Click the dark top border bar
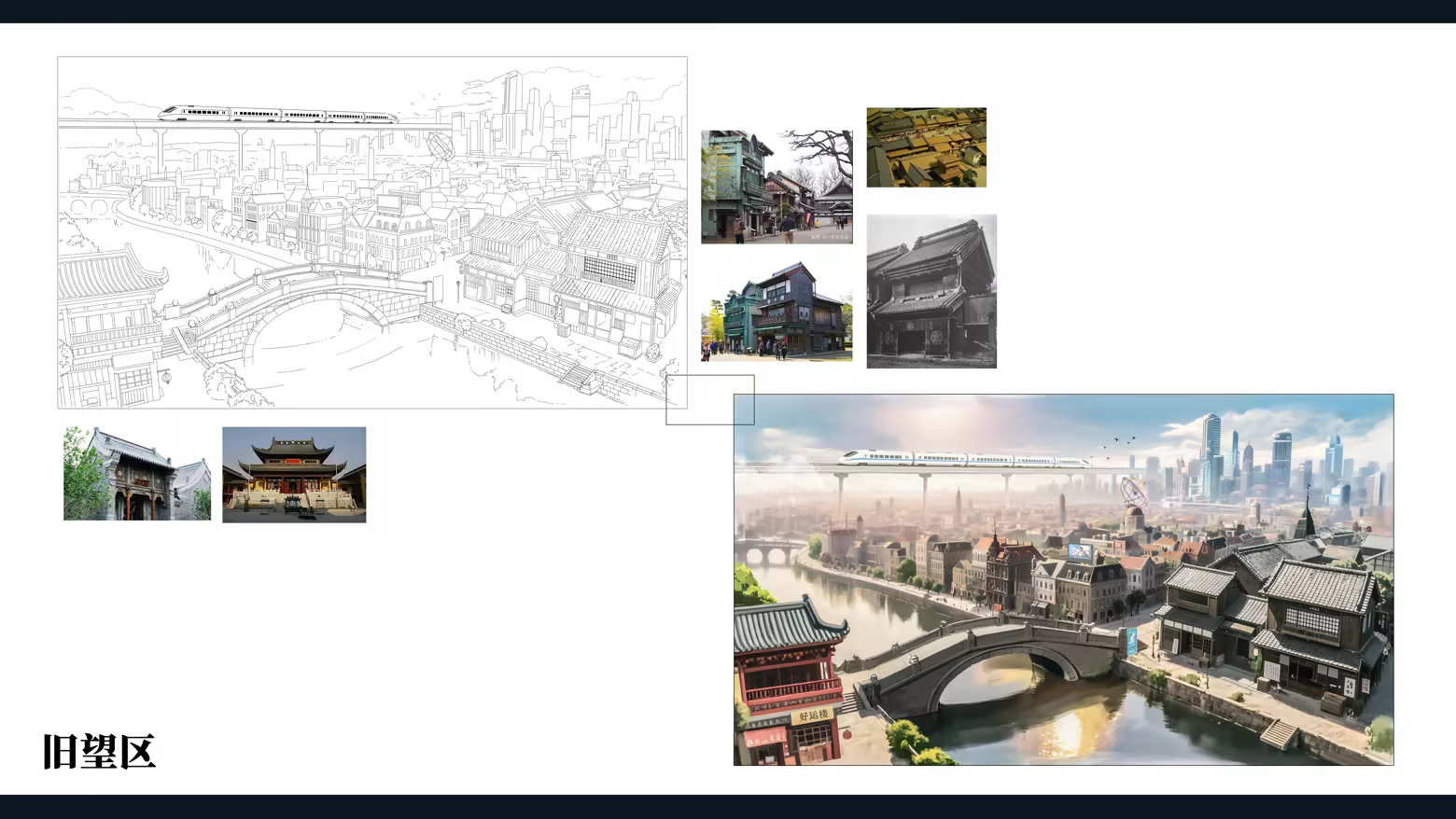The width and height of the screenshot is (1456, 819). click(x=728, y=11)
